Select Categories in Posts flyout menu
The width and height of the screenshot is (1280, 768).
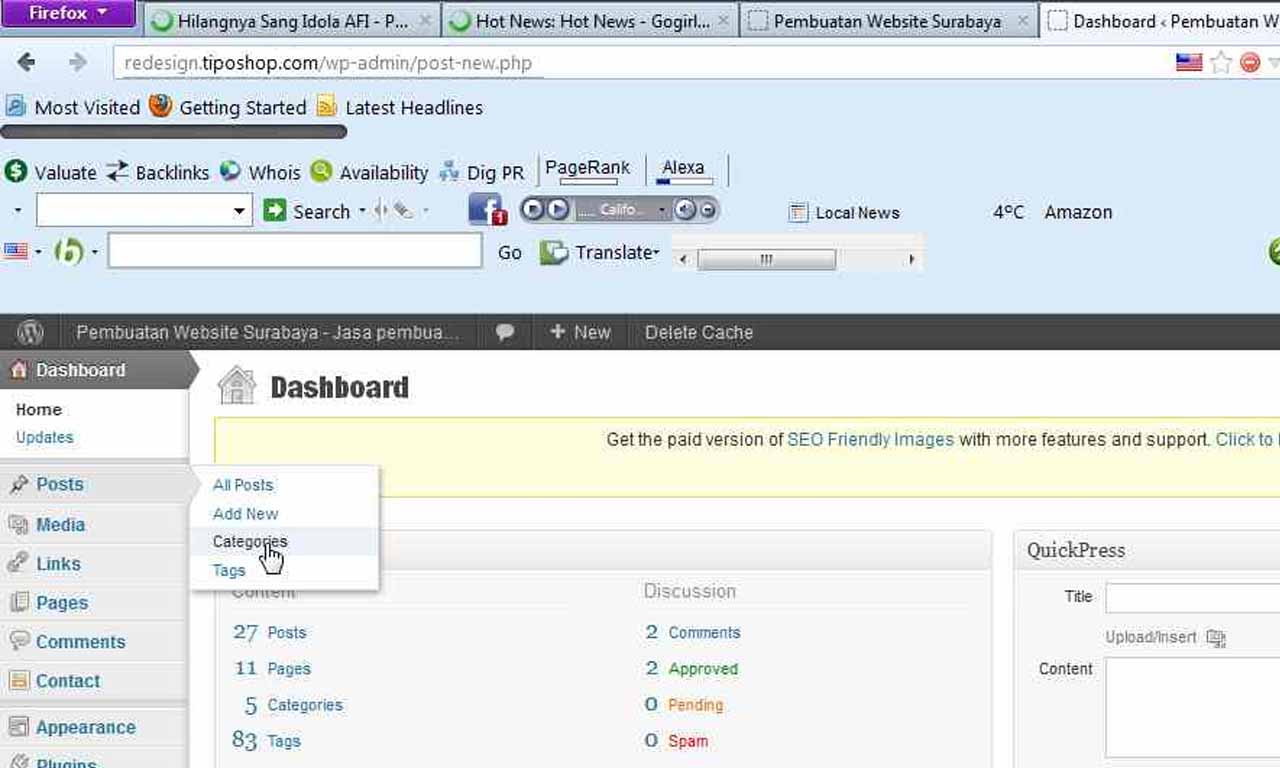(250, 542)
